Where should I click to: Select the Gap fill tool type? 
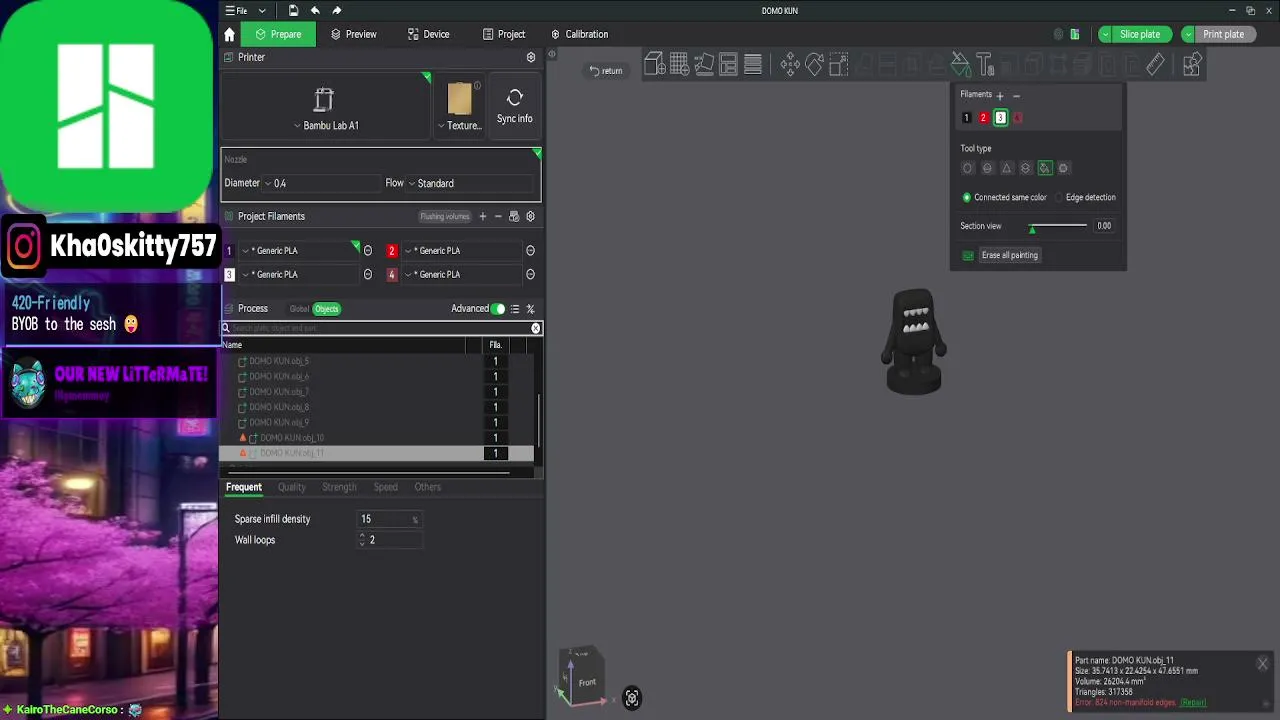[x=1063, y=168]
